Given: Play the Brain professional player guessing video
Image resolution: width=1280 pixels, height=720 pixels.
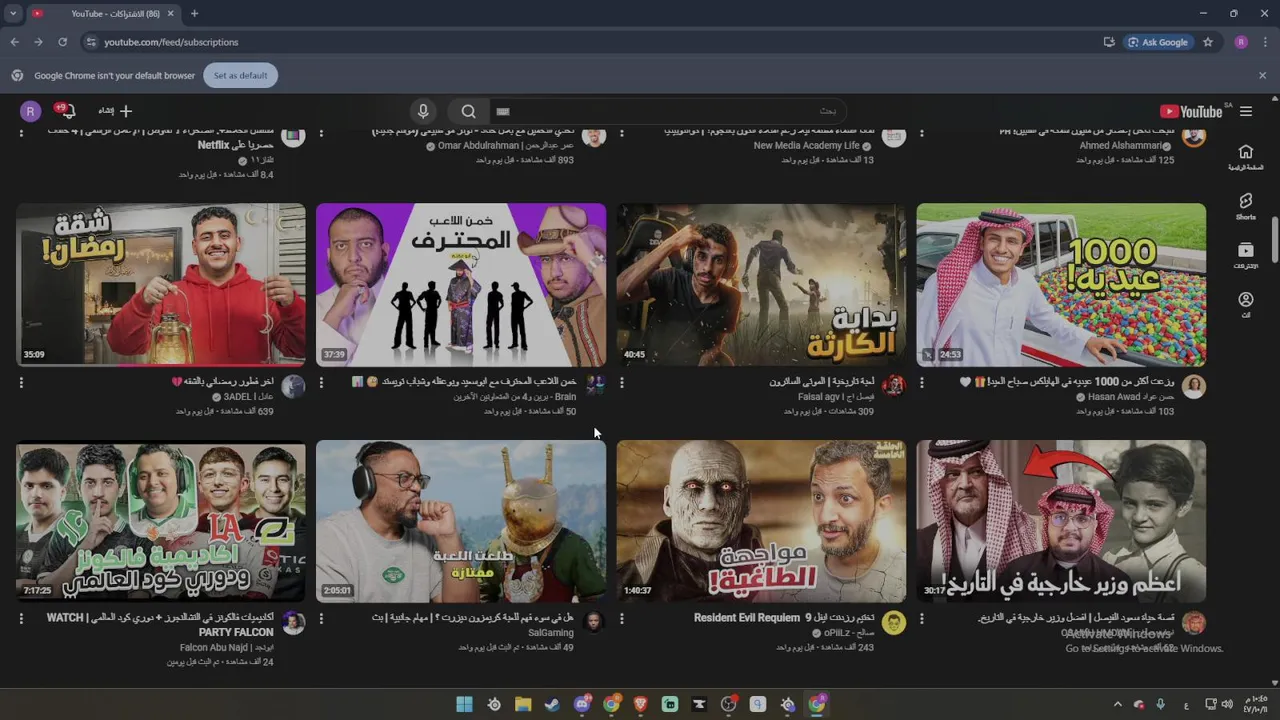Looking at the screenshot, I should [x=461, y=285].
